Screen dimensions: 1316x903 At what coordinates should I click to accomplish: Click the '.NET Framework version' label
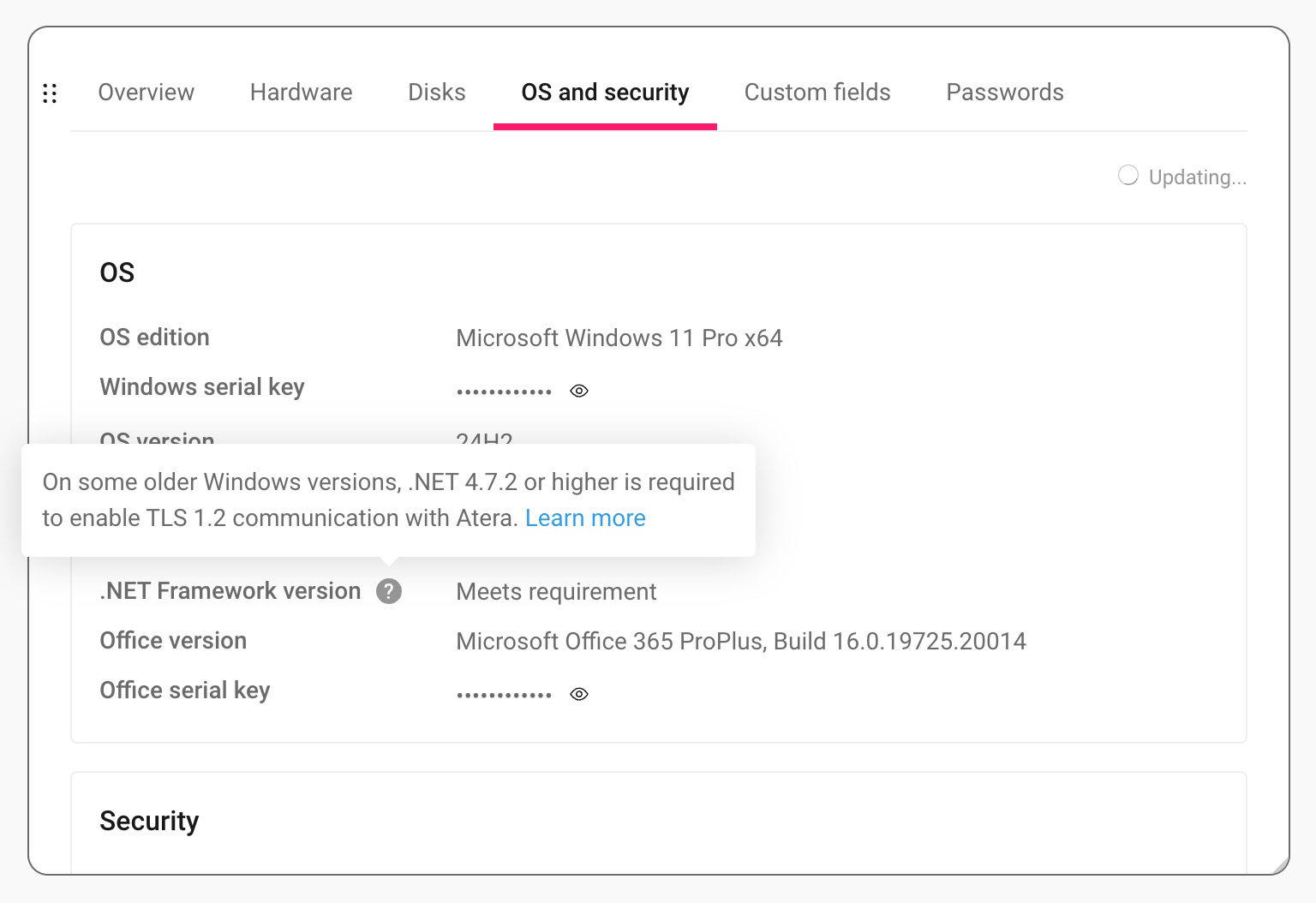point(230,591)
